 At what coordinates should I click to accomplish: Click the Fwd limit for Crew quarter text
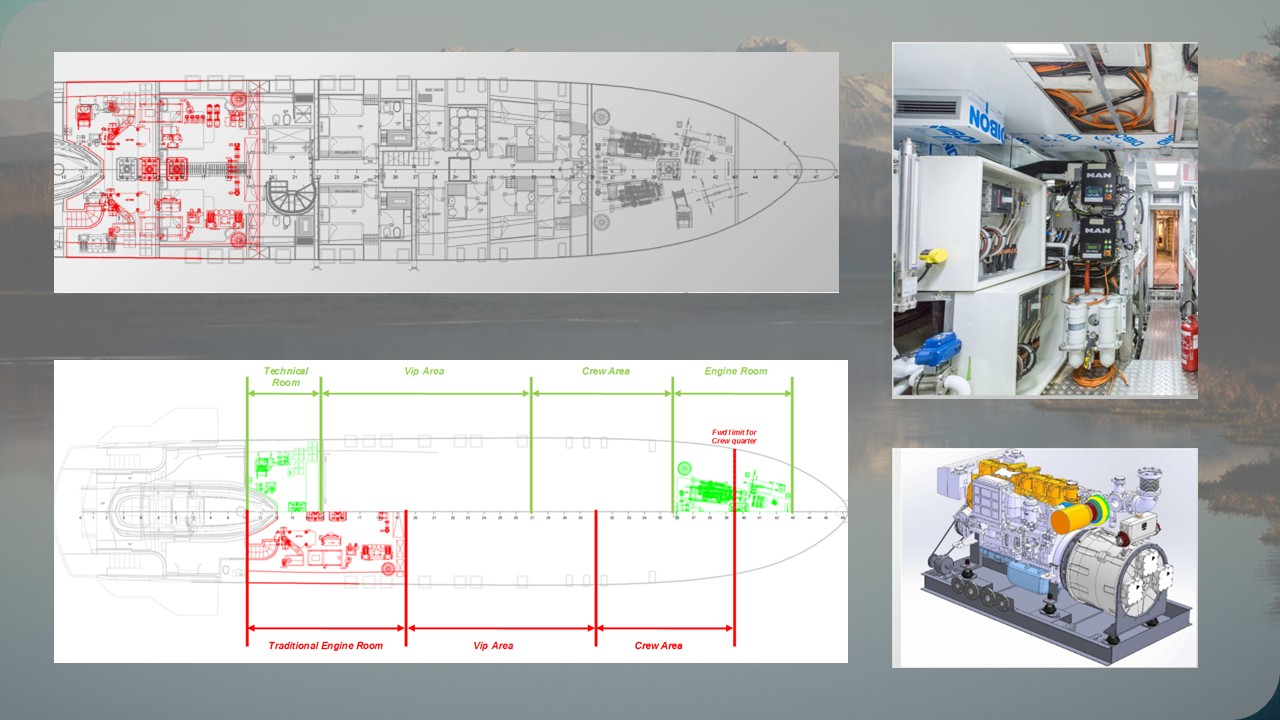733,436
